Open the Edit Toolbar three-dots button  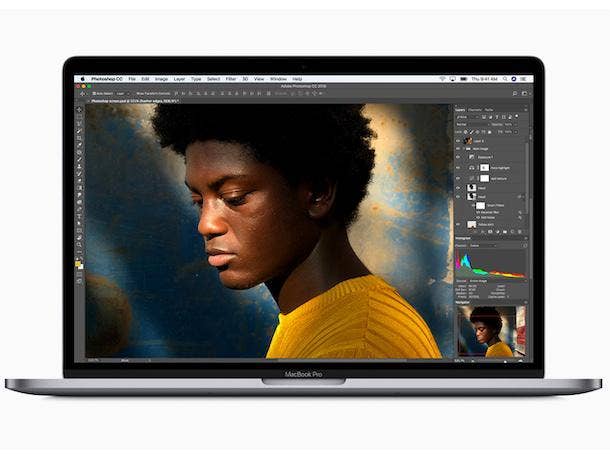pos(79,252)
